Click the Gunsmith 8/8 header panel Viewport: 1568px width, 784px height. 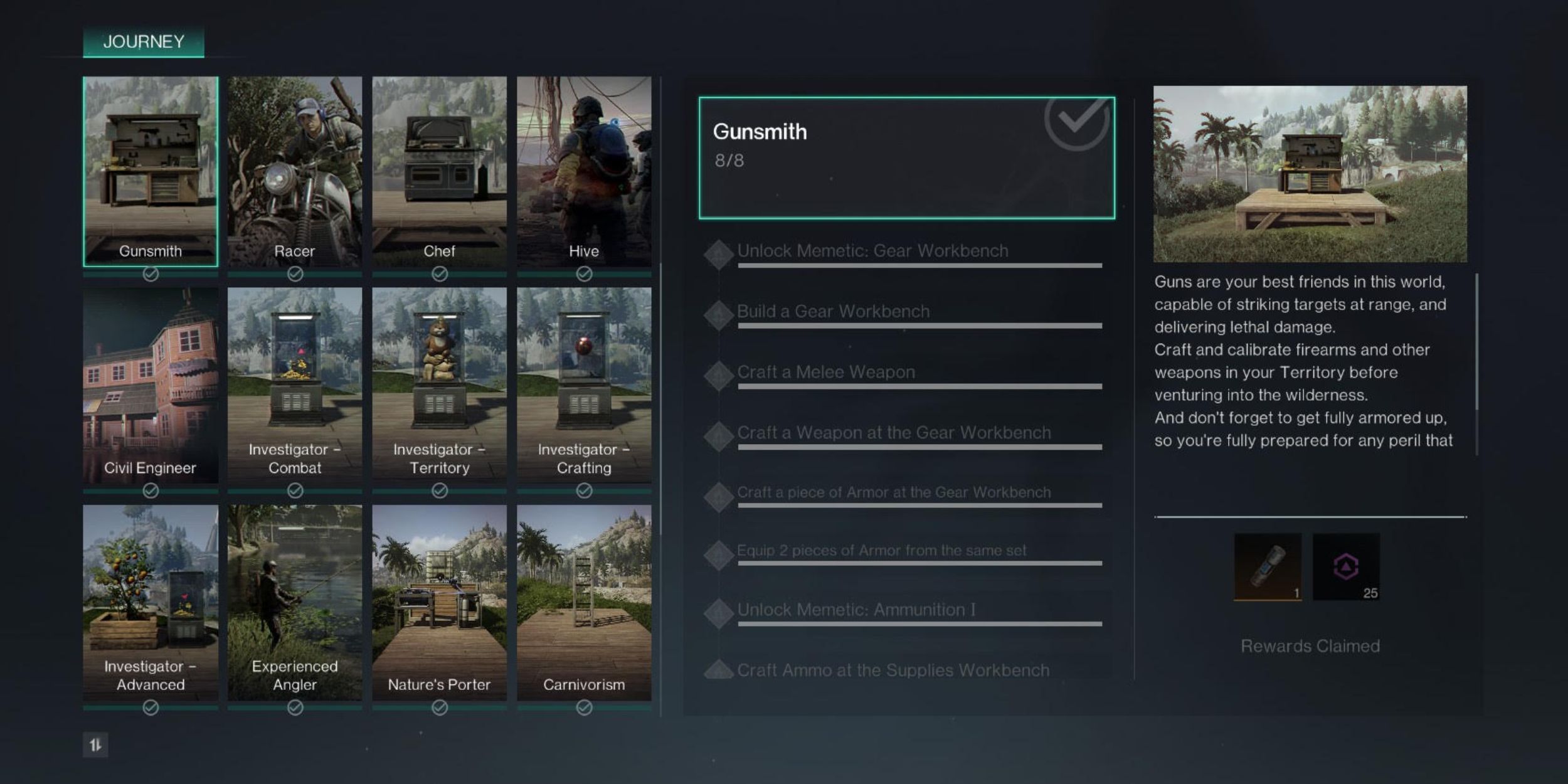(x=907, y=158)
